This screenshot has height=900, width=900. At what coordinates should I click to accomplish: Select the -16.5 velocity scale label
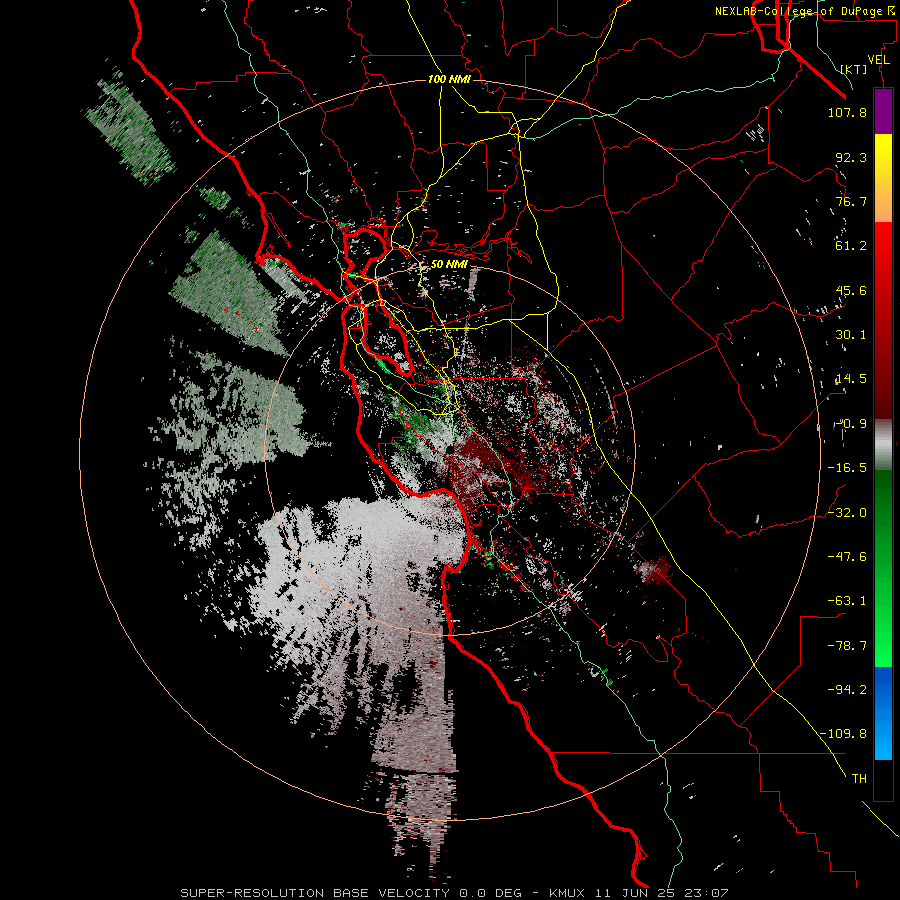point(847,468)
